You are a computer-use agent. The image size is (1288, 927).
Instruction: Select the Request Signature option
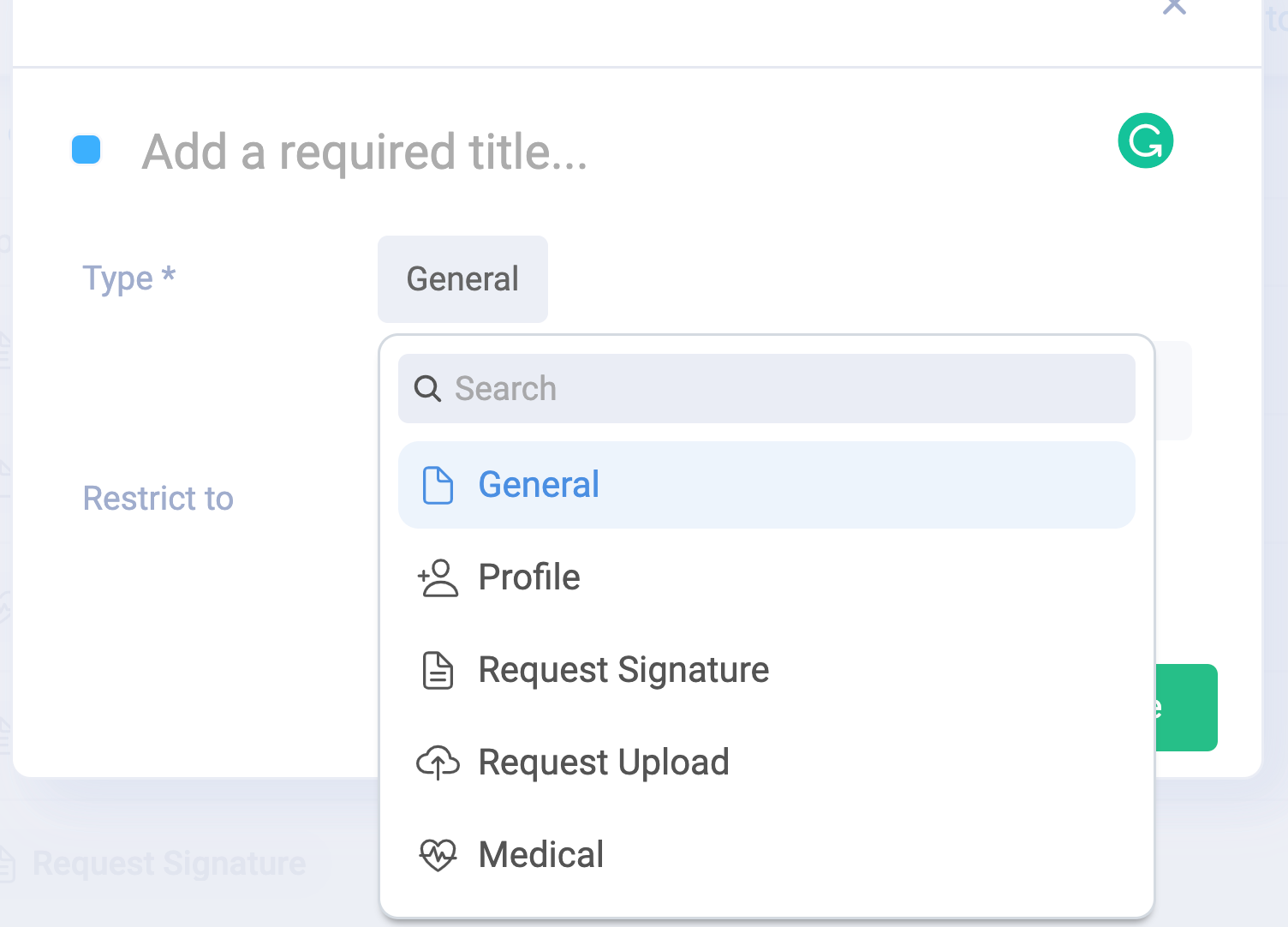623,670
